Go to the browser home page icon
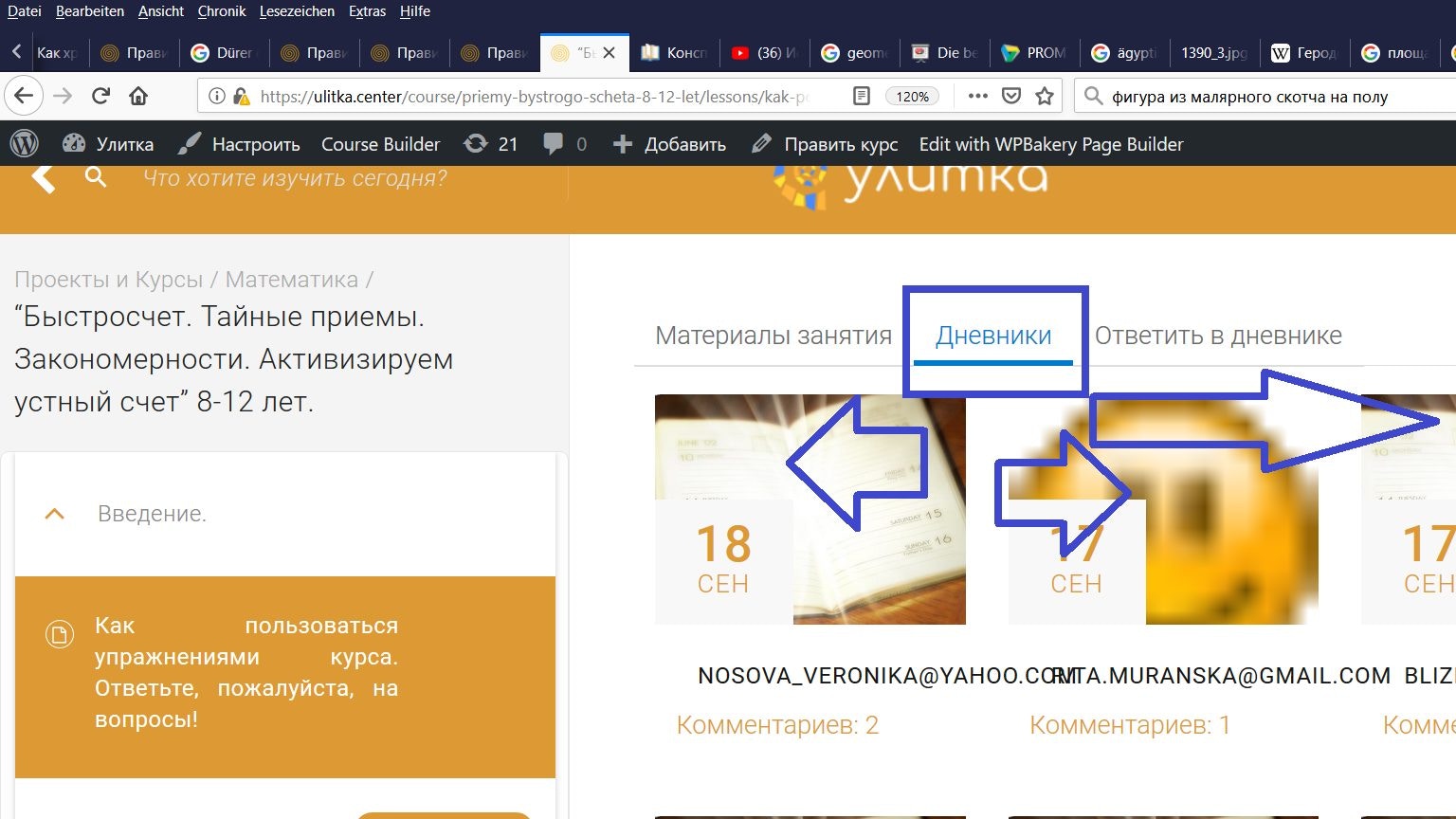 tap(138, 96)
